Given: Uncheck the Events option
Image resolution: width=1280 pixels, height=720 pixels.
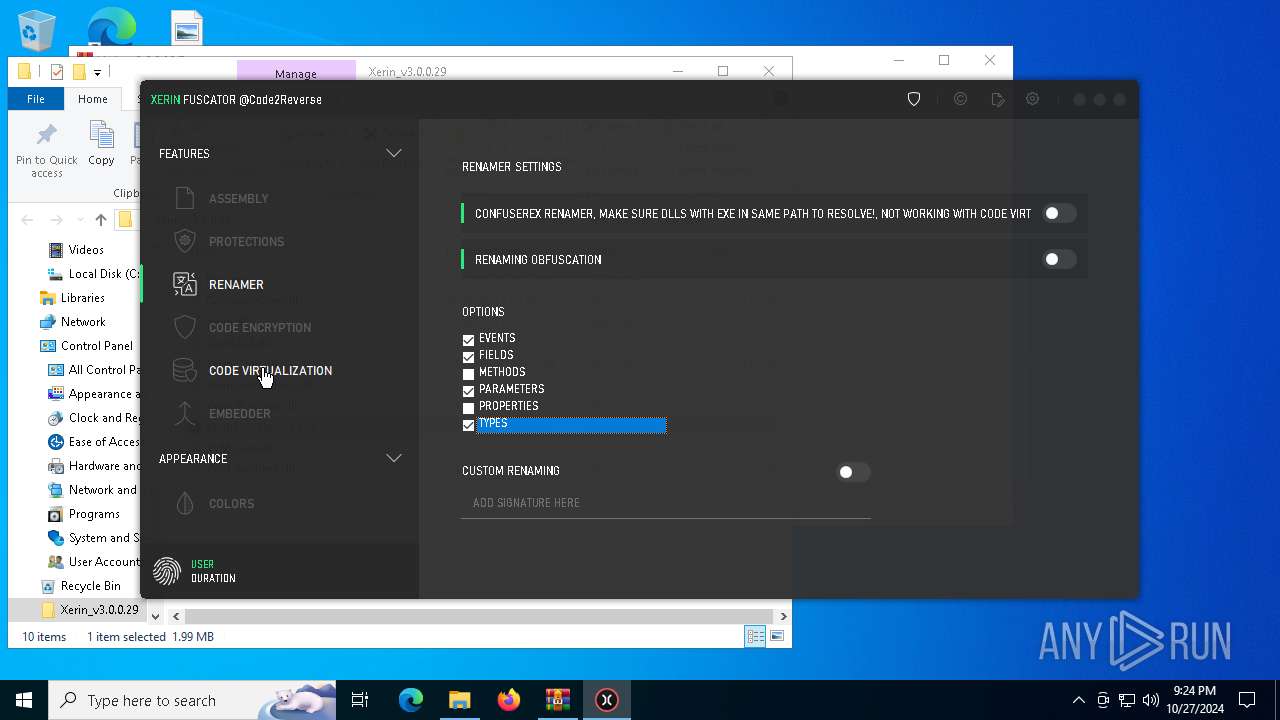Looking at the screenshot, I should 468,340.
